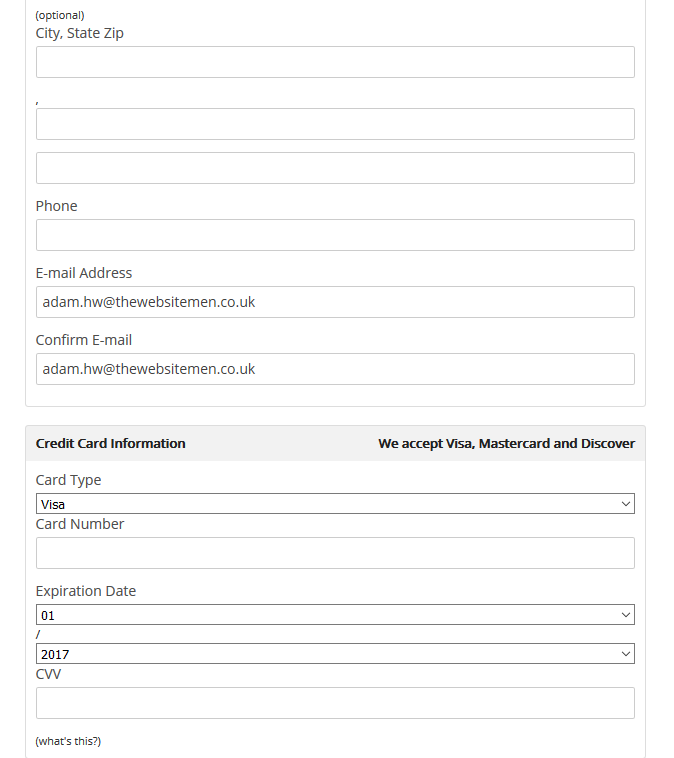Viewport: 674px width, 758px height.
Task: Open the "what's this?" CVV help link
Action: pos(68,741)
